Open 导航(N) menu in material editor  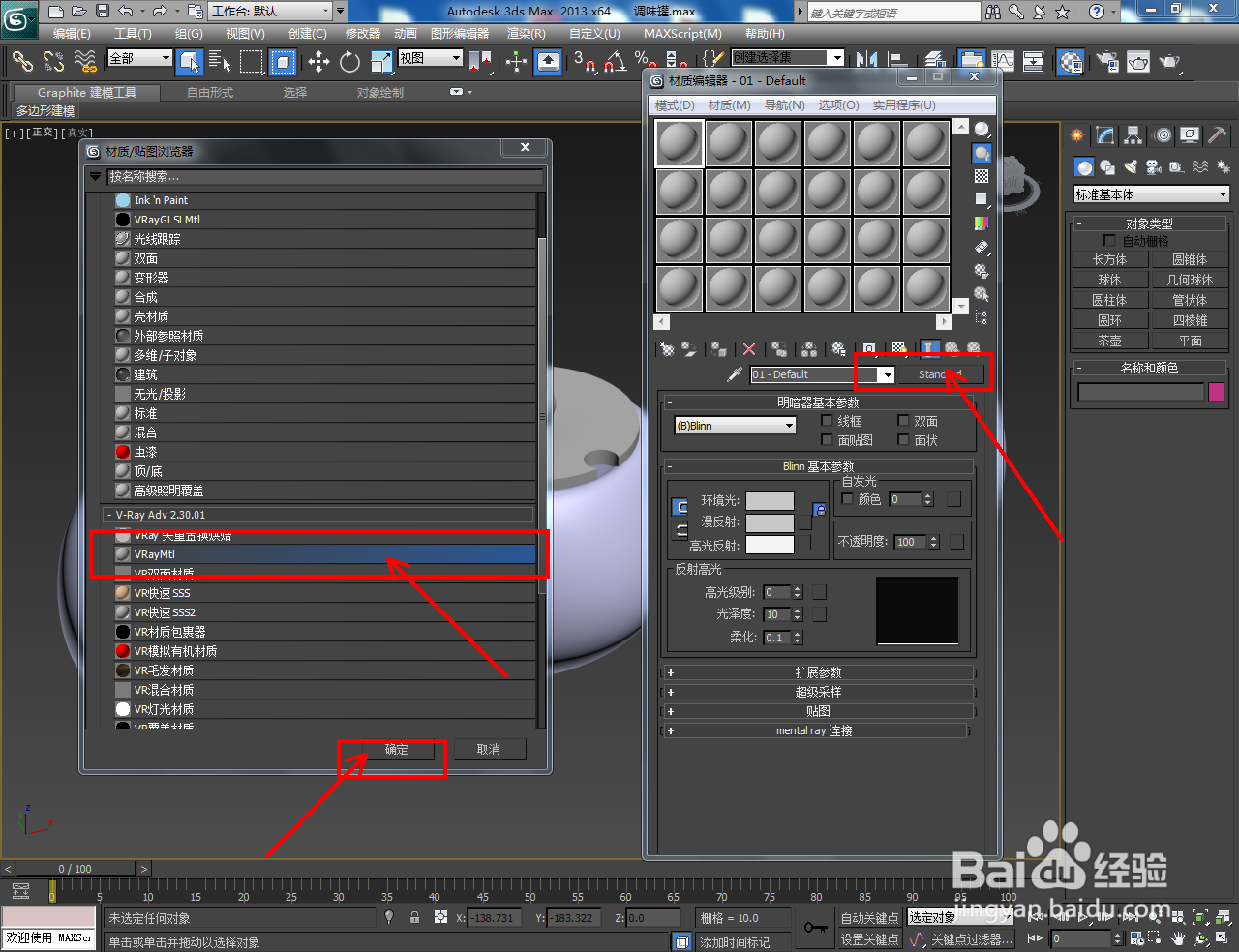[x=784, y=105]
